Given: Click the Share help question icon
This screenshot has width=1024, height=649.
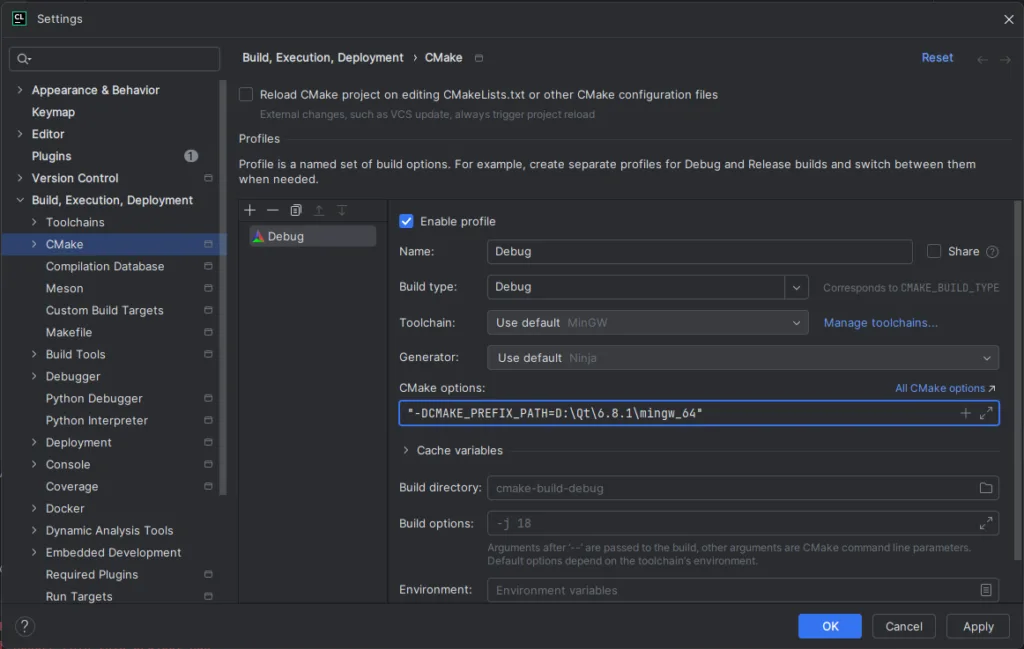Looking at the screenshot, I should pos(992,251).
